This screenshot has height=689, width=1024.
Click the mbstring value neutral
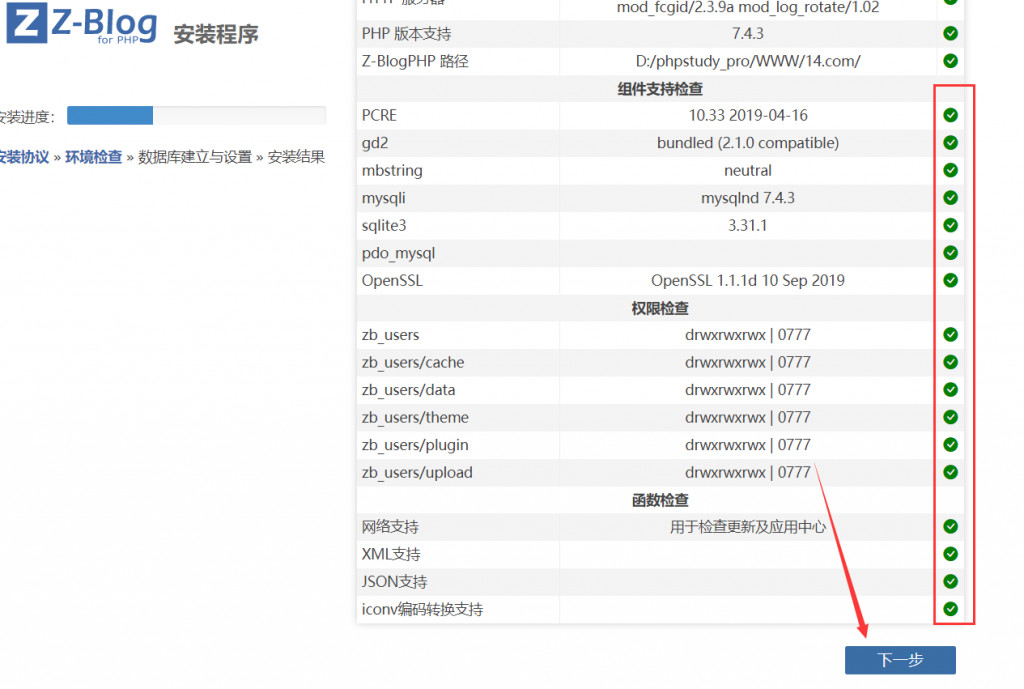tap(748, 170)
